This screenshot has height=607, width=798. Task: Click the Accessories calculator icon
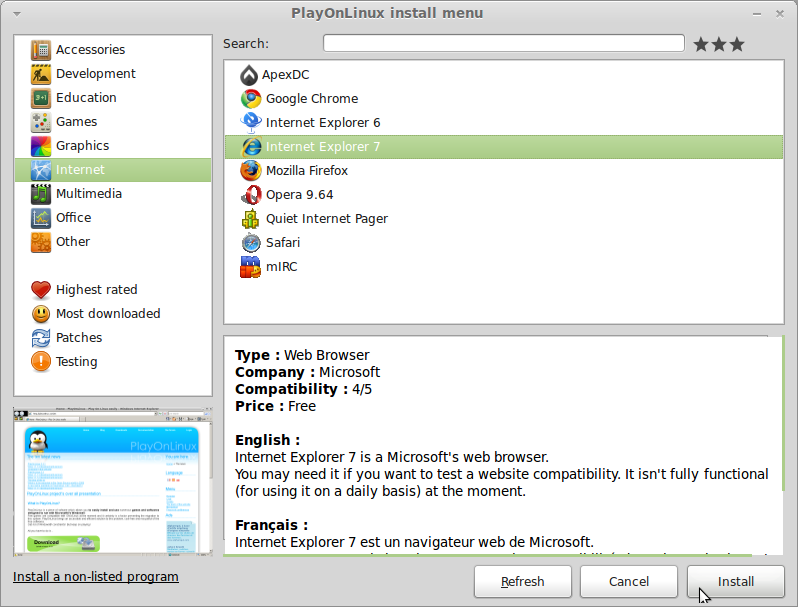coord(41,49)
